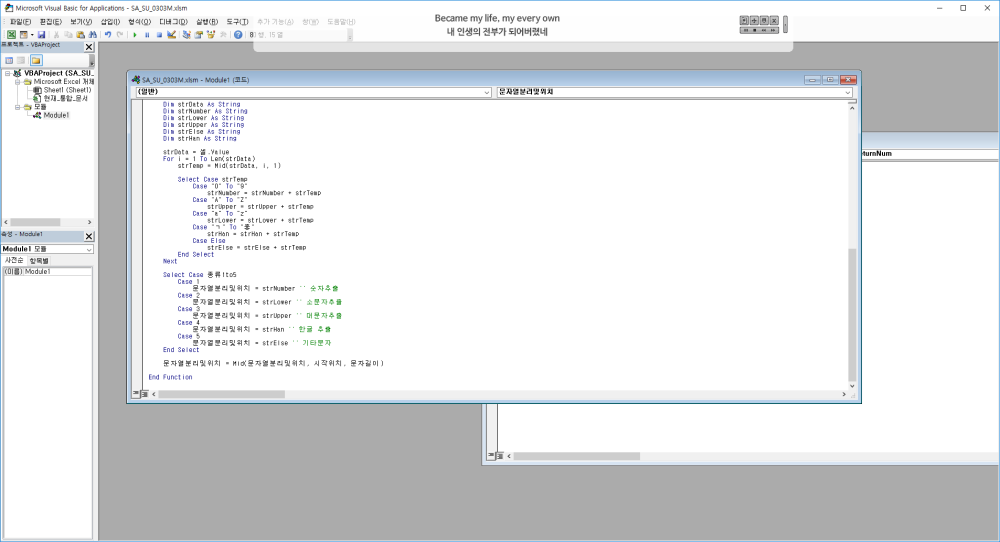Click the Reset (stop) toolbar icon
This screenshot has width=1000, height=542.
159,34
